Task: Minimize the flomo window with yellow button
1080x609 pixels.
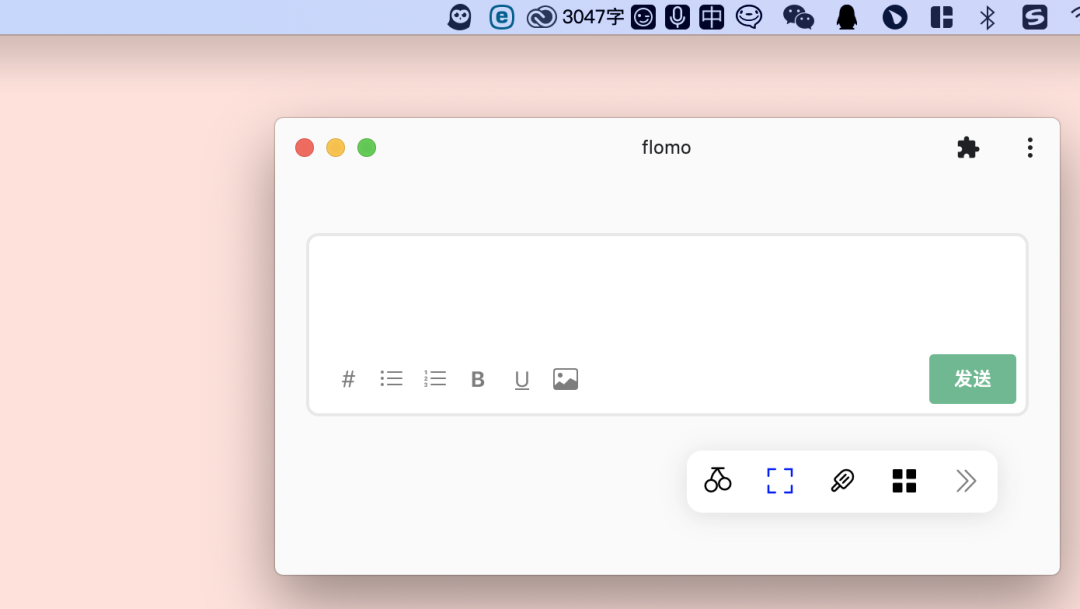Action: click(x=335, y=147)
